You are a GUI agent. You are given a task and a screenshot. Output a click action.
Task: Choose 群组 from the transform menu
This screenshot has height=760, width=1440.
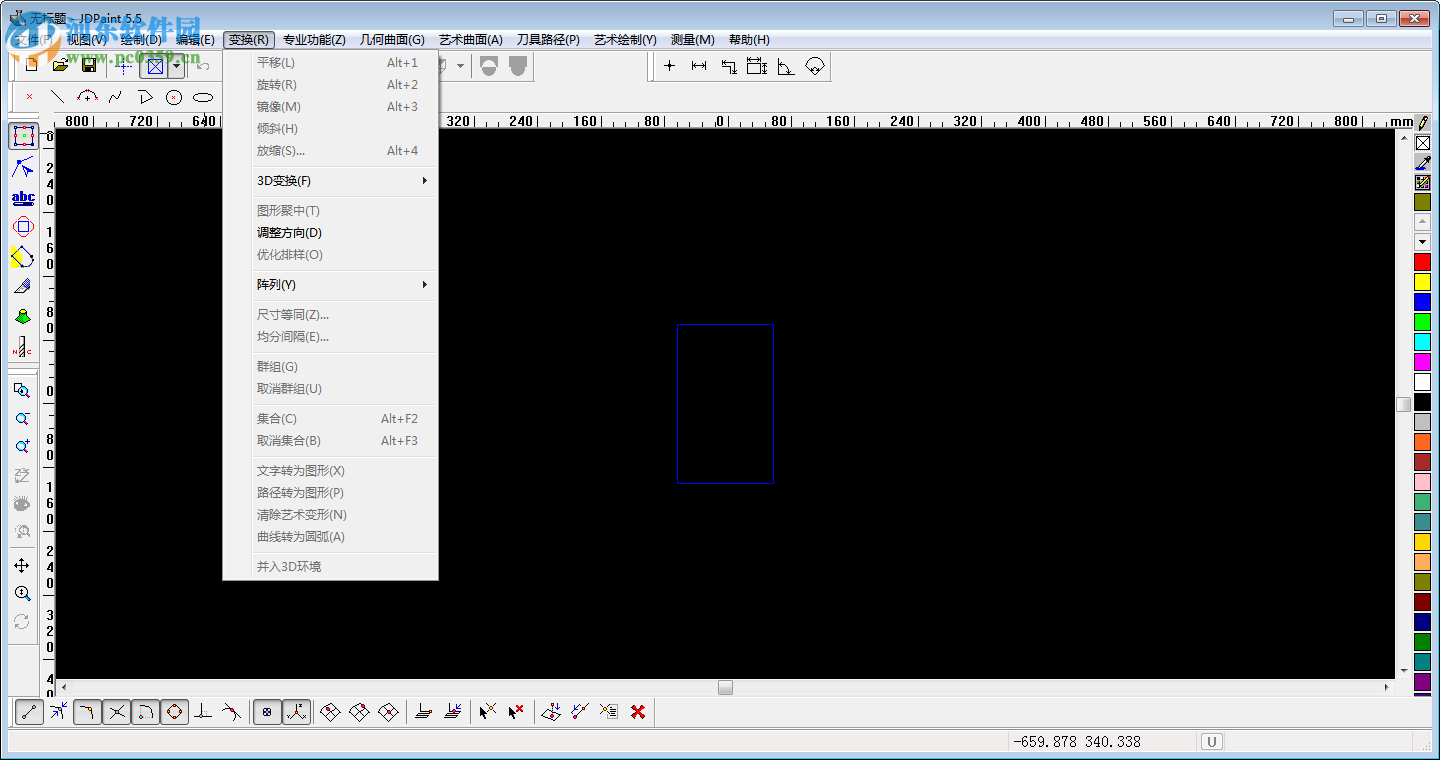(277, 366)
